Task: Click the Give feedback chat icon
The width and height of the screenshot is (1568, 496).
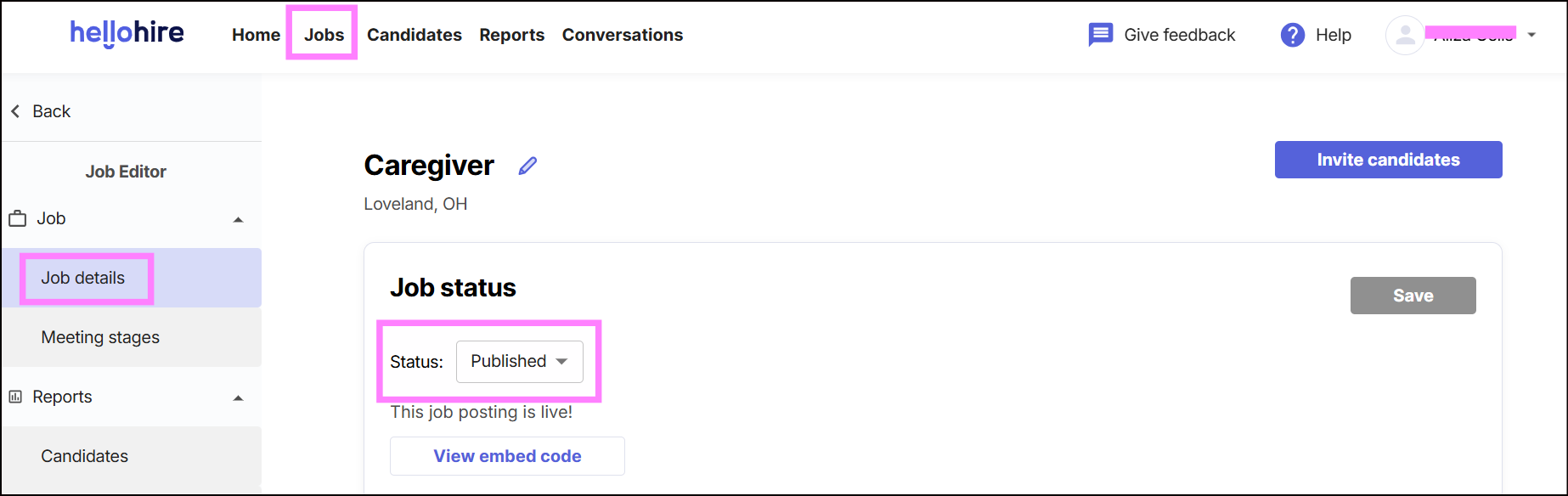Action: tap(1100, 35)
